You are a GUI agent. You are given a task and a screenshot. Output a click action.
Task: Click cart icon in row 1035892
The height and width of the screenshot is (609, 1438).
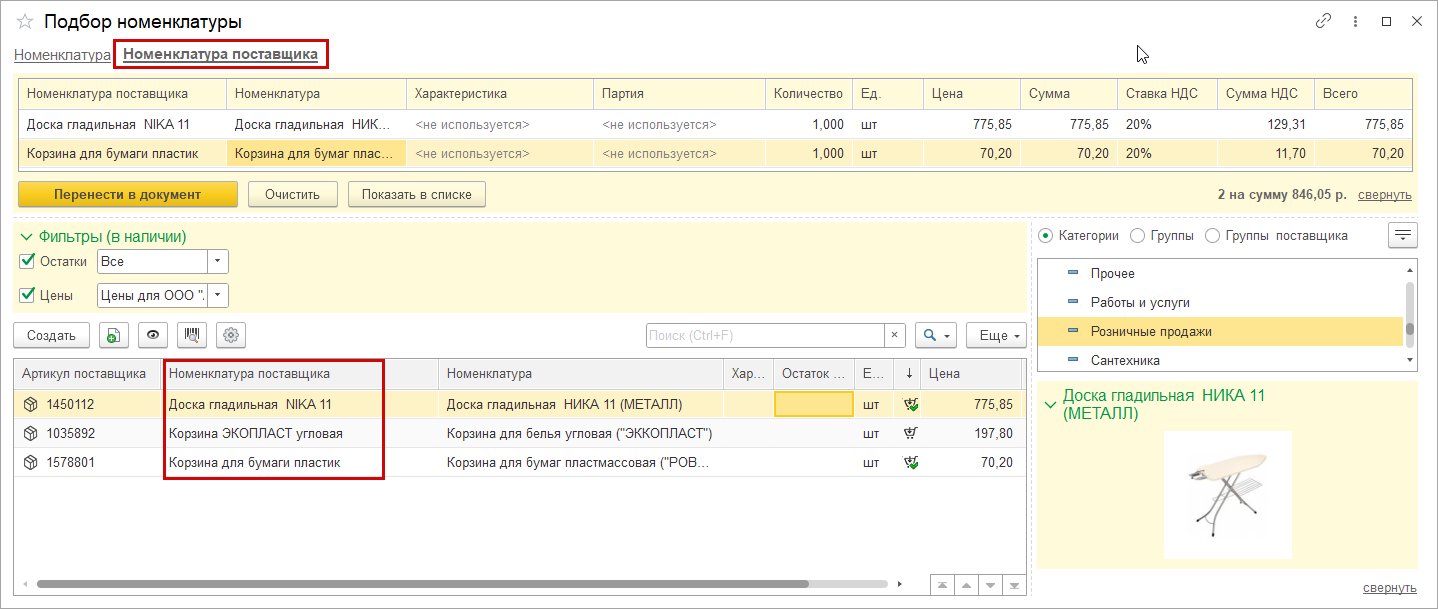[910, 434]
